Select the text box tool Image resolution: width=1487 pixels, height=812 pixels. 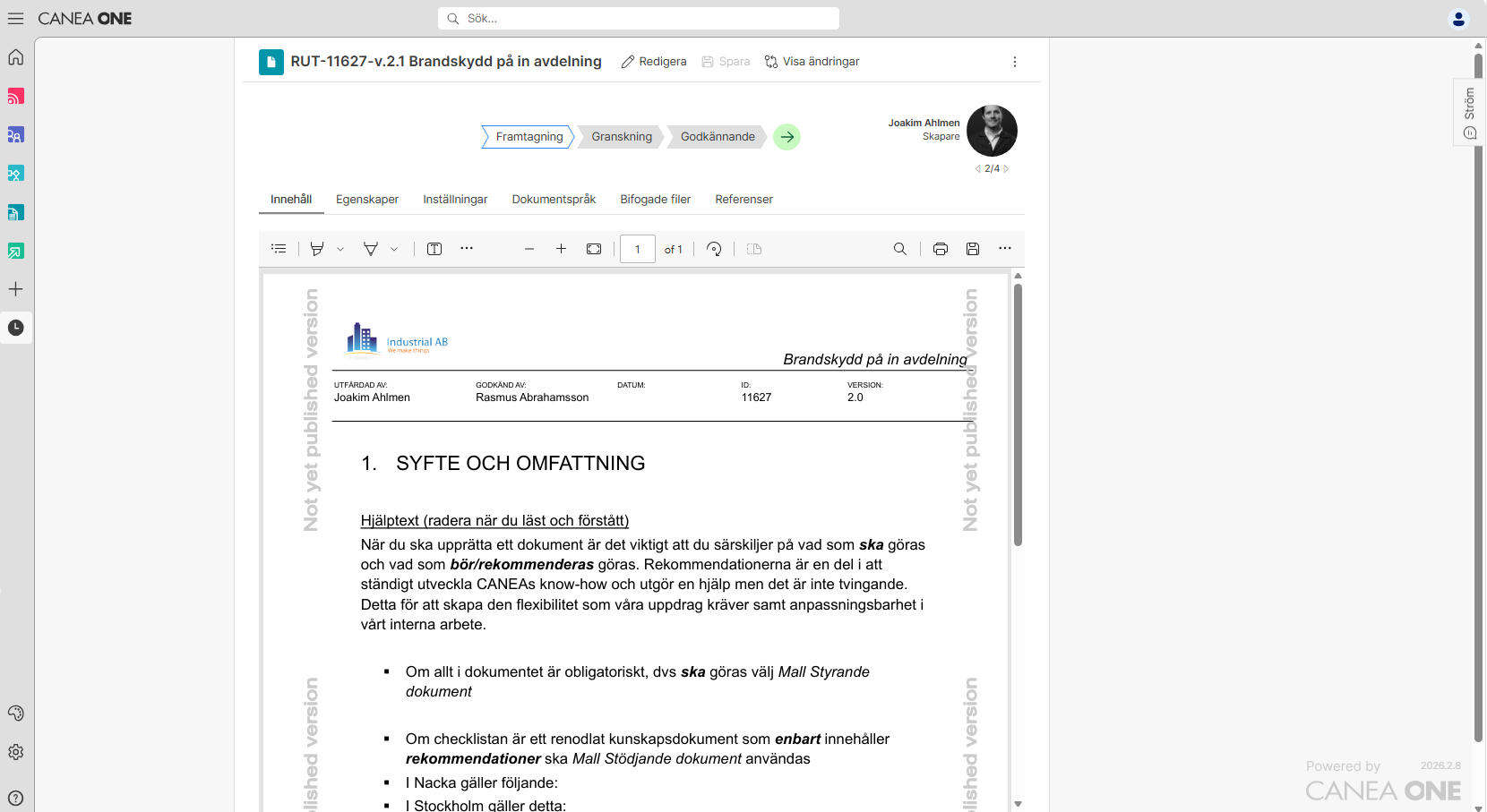434,249
